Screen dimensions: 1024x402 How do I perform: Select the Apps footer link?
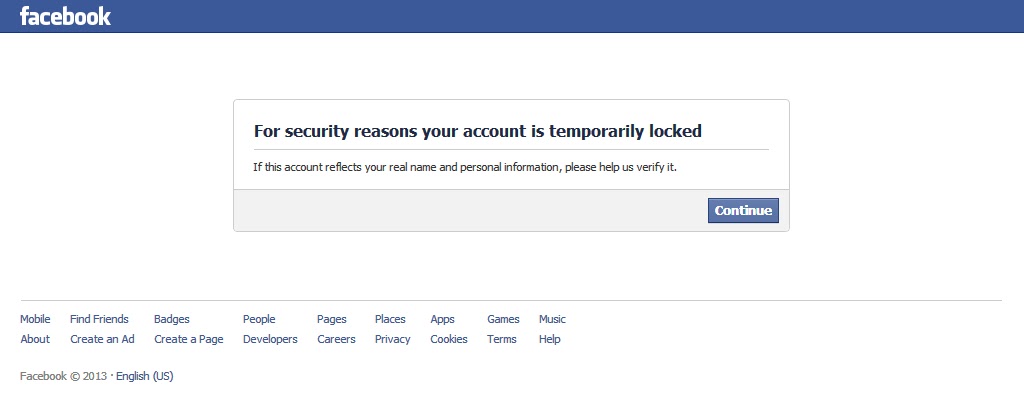(x=442, y=319)
